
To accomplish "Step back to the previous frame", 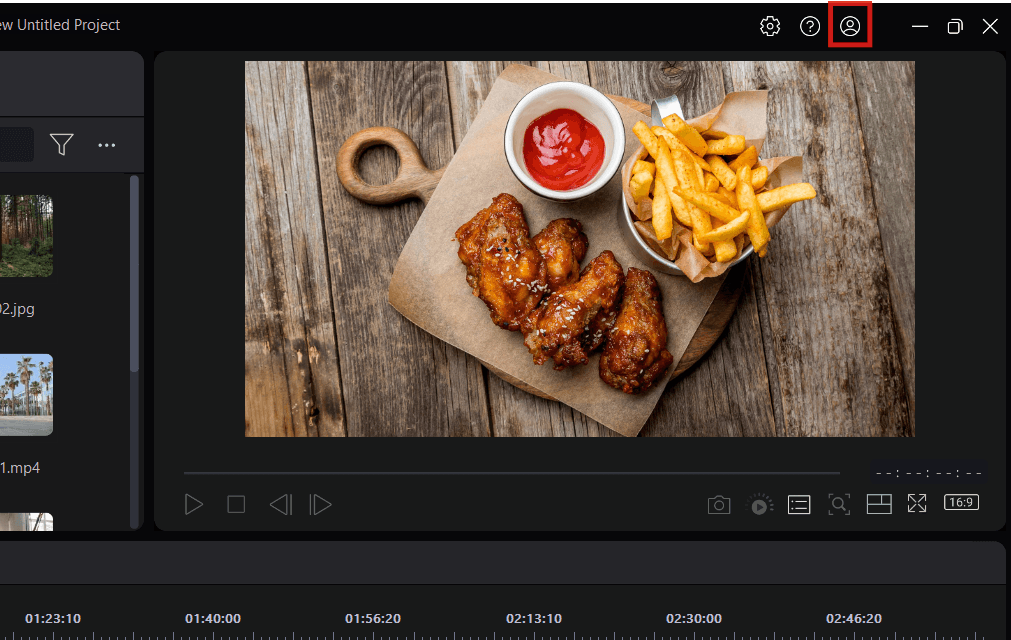I will (280, 505).
